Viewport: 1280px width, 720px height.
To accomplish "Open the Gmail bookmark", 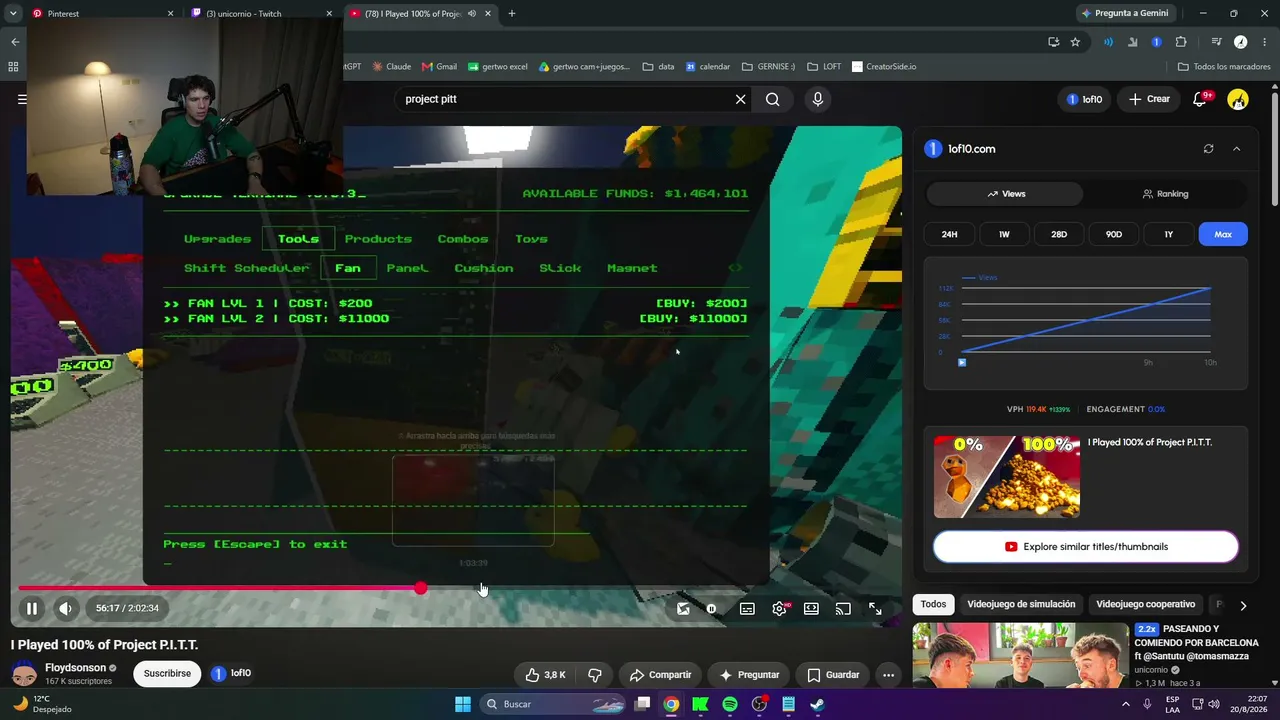I will (x=439, y=67).
